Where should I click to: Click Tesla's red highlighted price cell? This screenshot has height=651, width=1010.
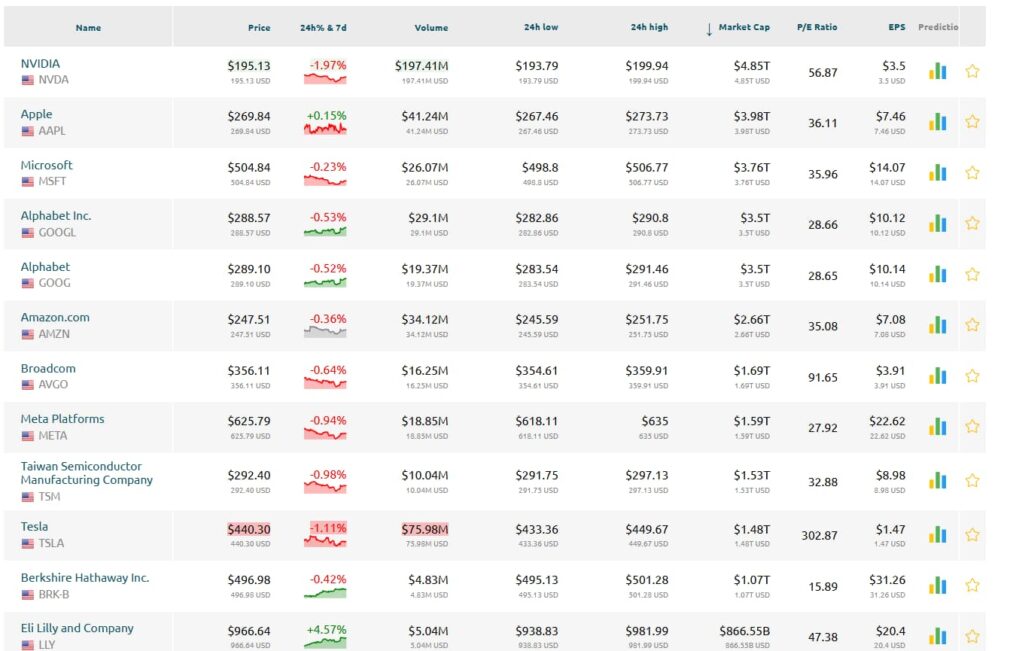point(249,530)
